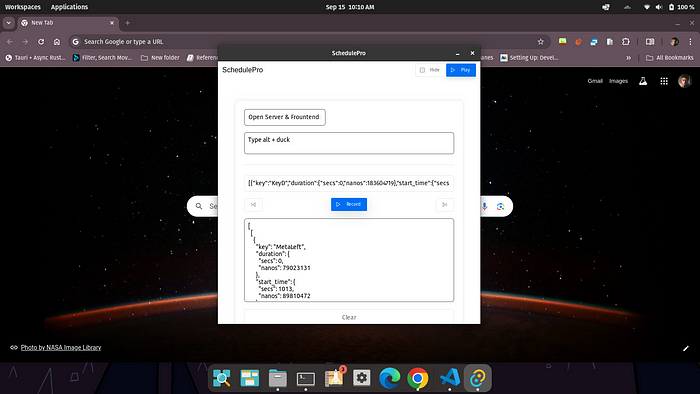Click the battery 100% indicator
Viewport: 700px width, 394px height.
coord(681,7)
